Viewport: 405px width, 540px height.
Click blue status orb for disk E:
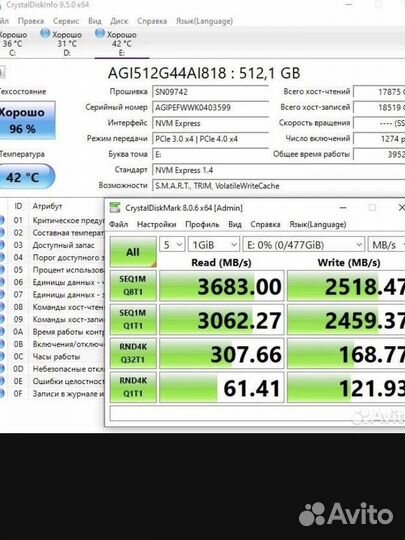coord(100,33)
